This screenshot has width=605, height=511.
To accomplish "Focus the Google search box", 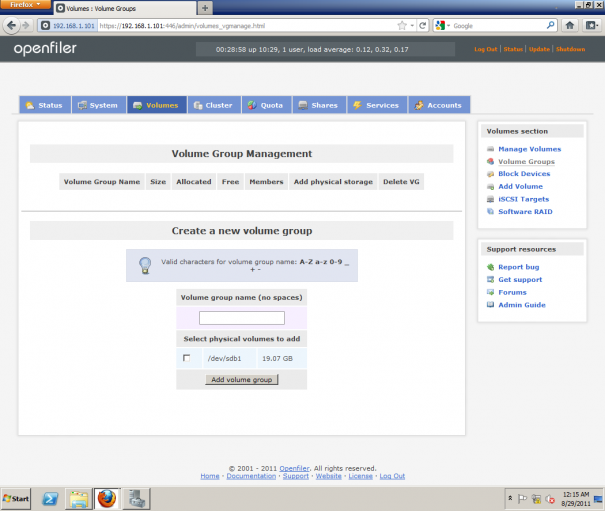I will [499, 25].
